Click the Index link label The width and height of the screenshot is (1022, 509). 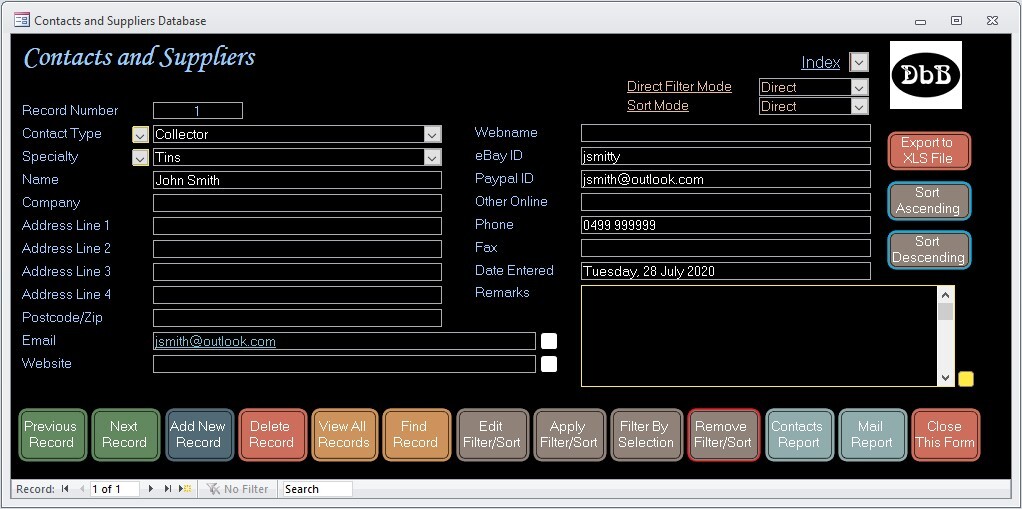pos(821,63)
